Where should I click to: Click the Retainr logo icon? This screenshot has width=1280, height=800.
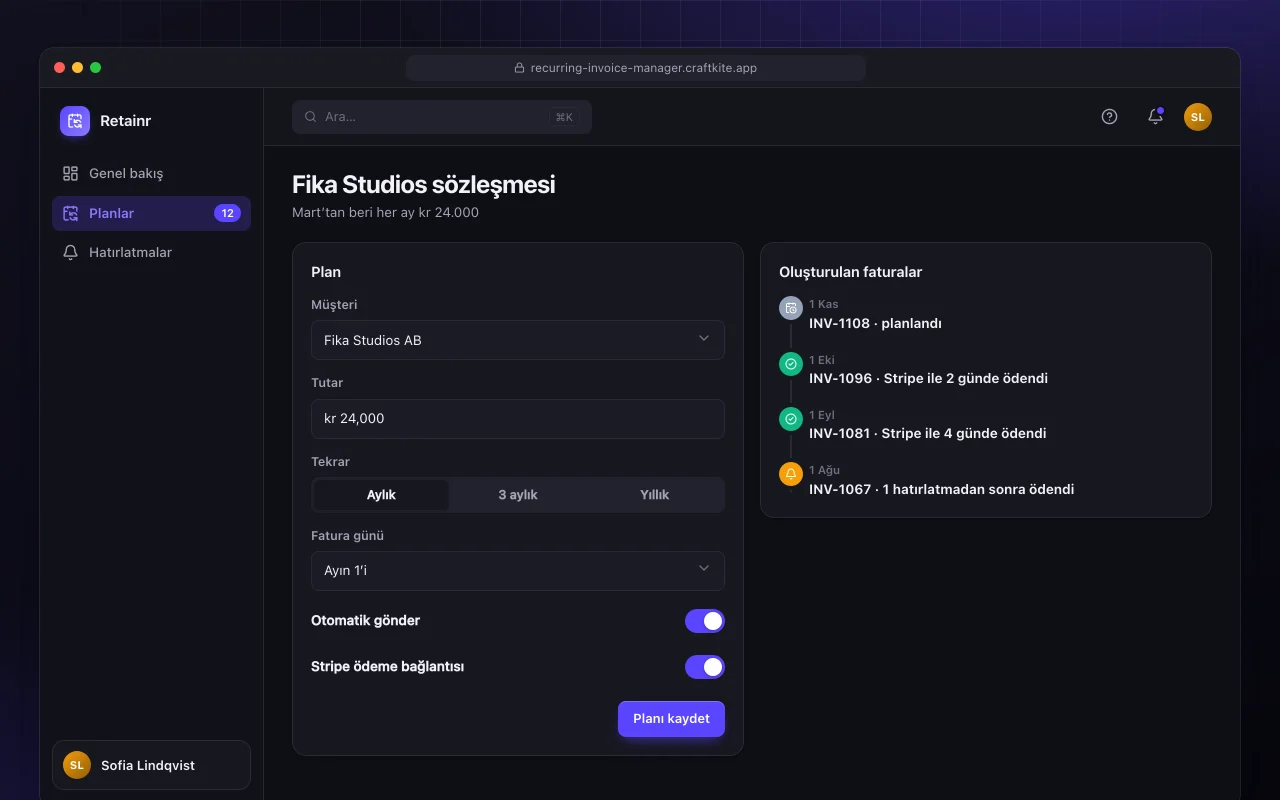[x=75, y=121]
